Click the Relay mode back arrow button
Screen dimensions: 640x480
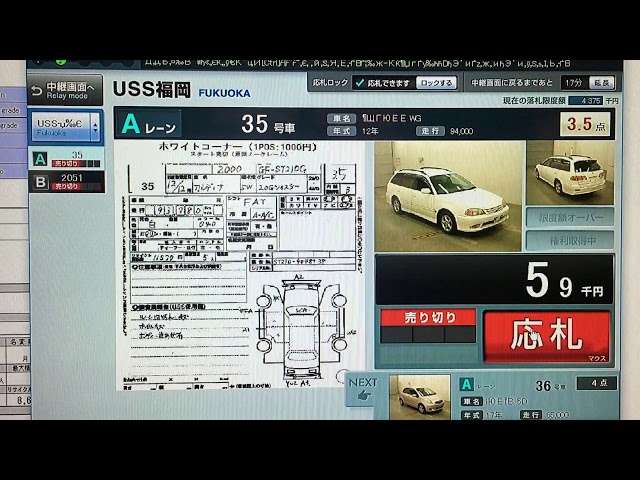point(64,90)
